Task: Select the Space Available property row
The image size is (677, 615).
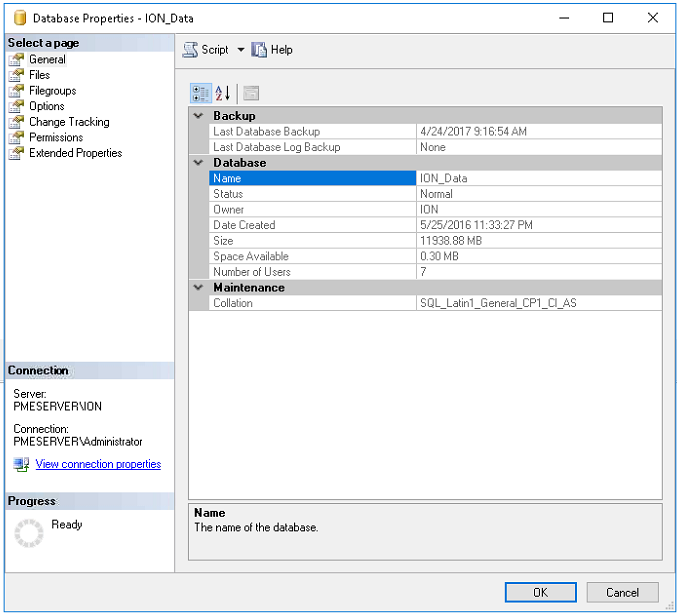Action: pyautogui.click(x=435, y=256)
